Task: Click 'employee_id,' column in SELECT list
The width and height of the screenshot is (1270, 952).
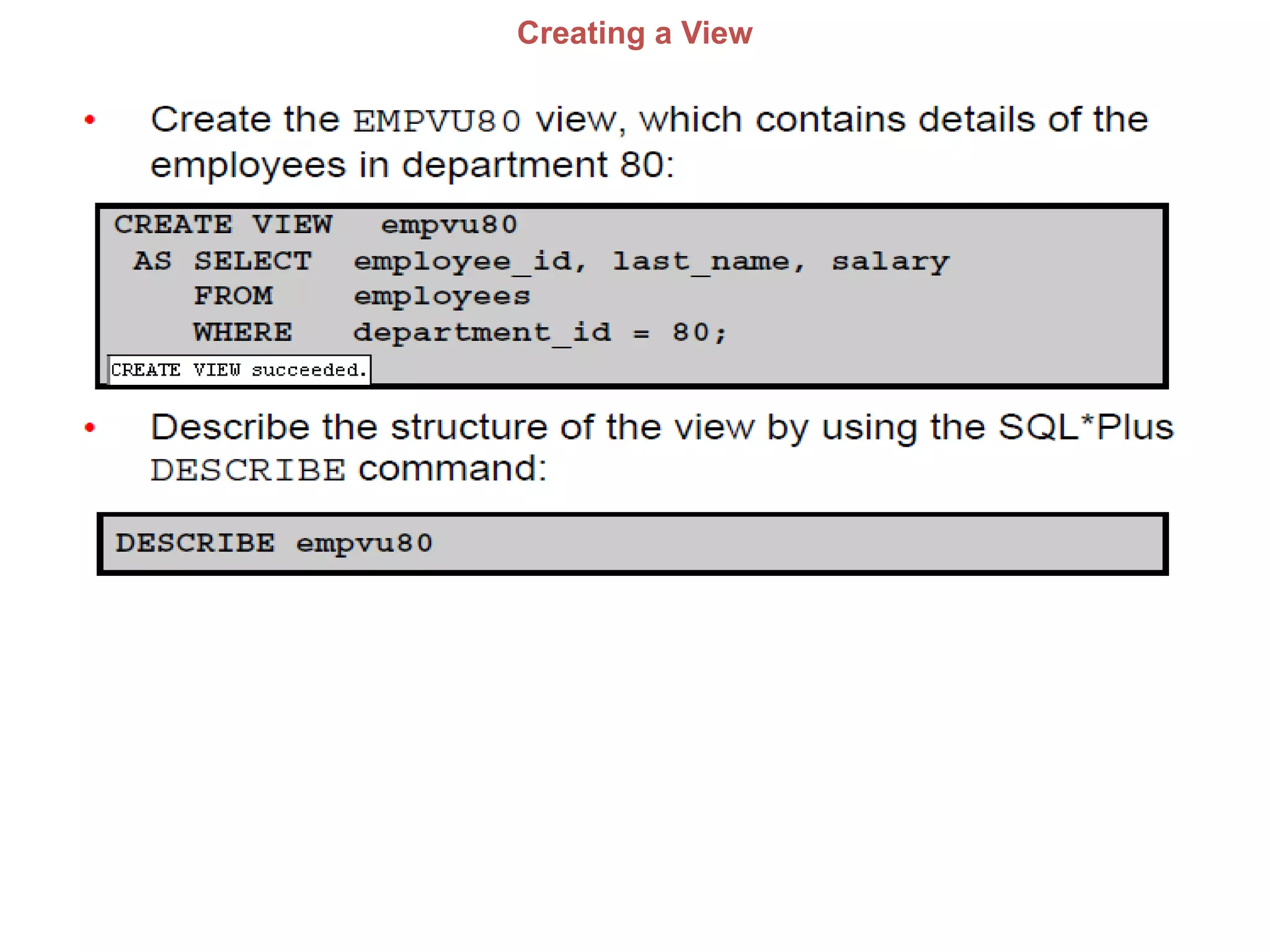Action: pos(469,262)
